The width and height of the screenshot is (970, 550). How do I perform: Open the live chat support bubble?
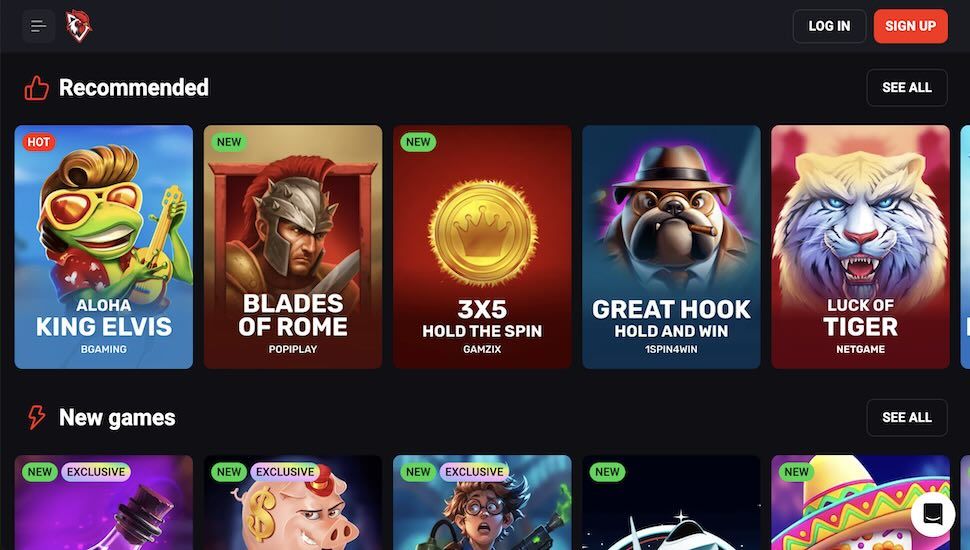[933, 514]
